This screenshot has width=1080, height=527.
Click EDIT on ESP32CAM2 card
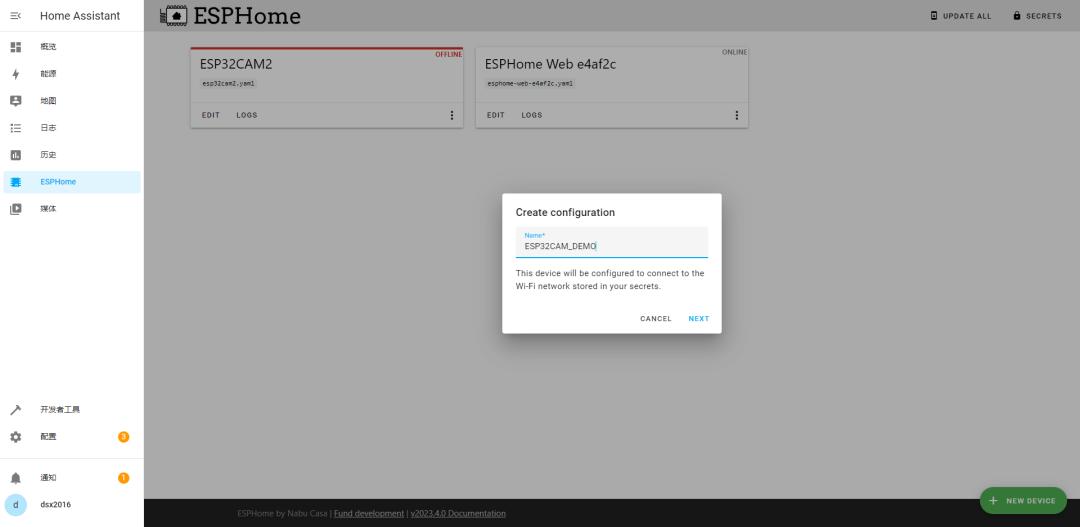(211, 115)
